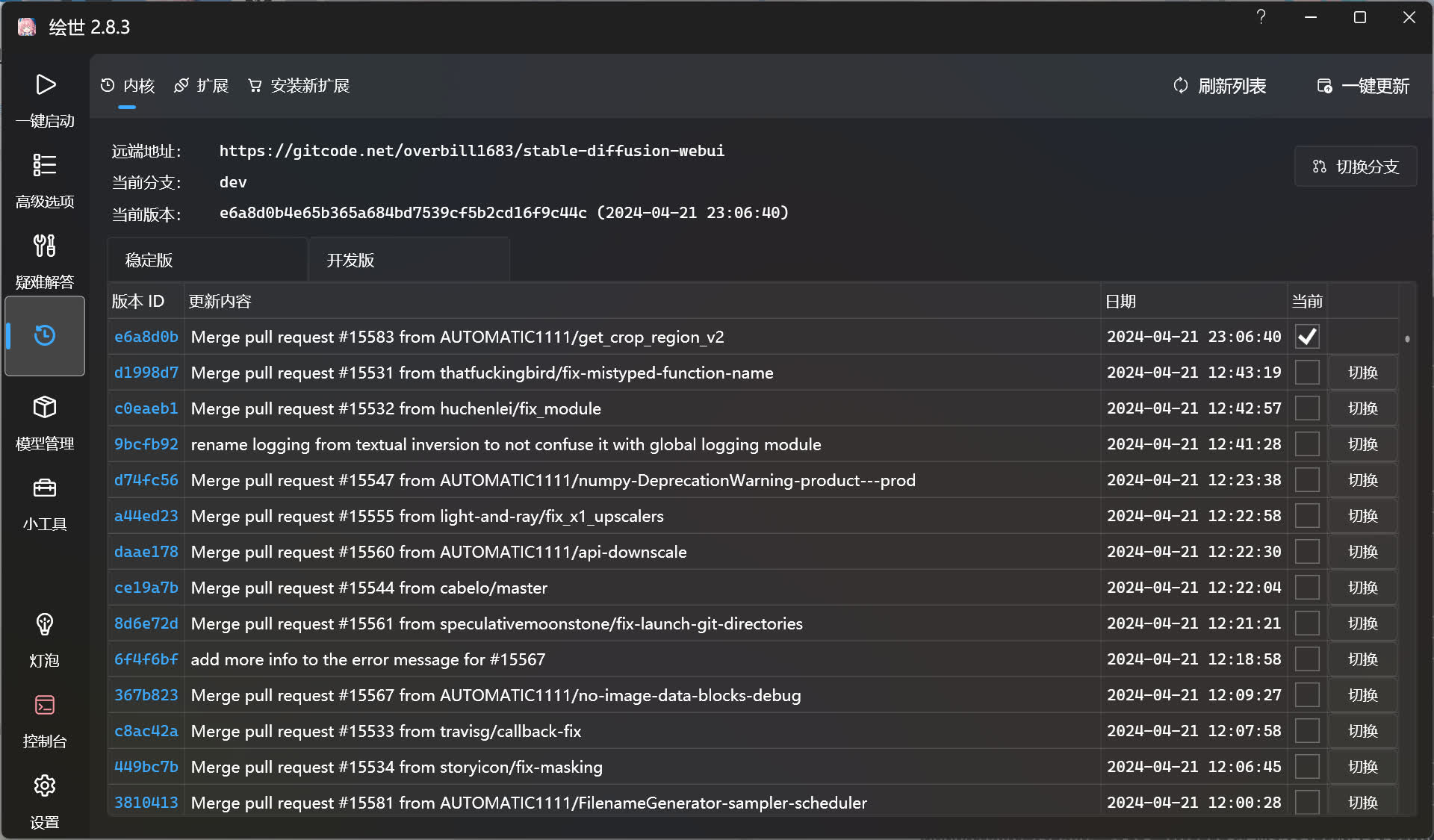This screenshot has width=1434, height=840.
Task: Click version ID link 8d6e72d
Action: [146, 623]
